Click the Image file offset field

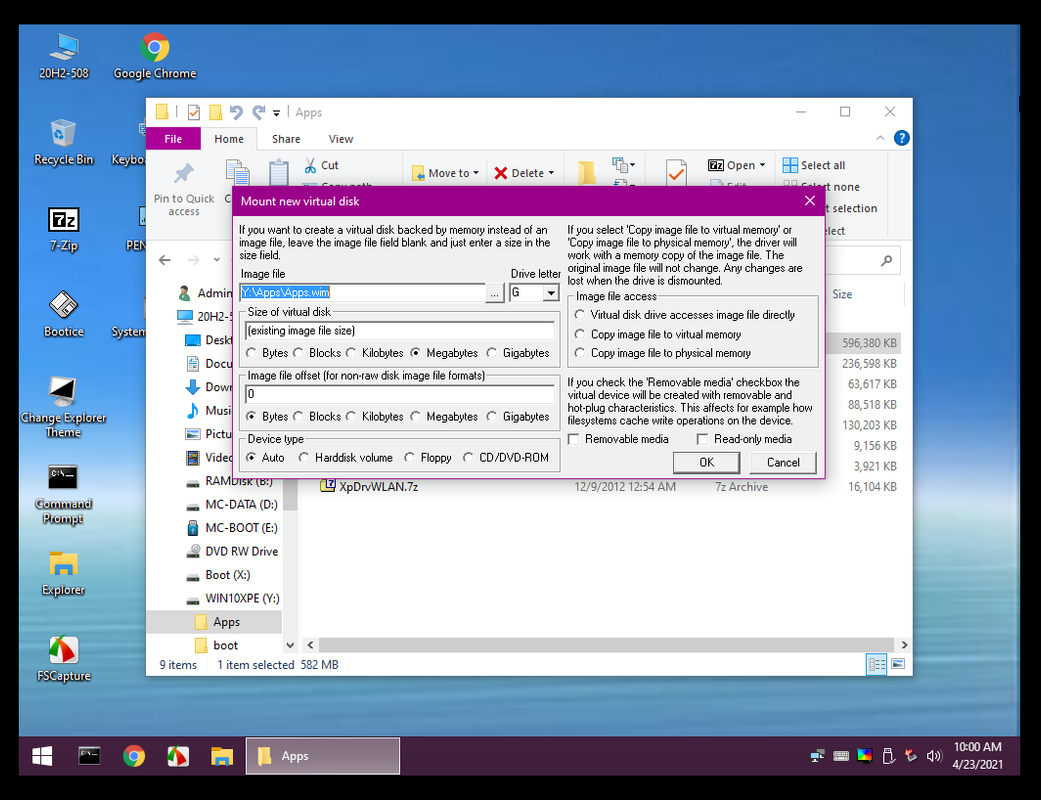click(x=400, y=394)
